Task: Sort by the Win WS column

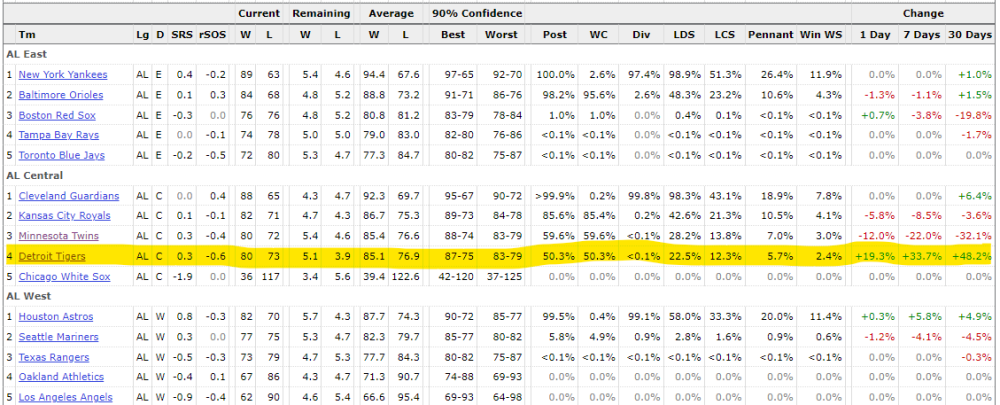Action: [819, 35]
